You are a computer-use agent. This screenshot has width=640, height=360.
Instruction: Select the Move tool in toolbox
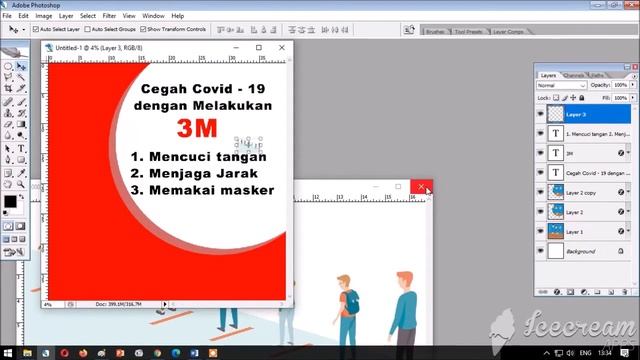pos(21,66)
